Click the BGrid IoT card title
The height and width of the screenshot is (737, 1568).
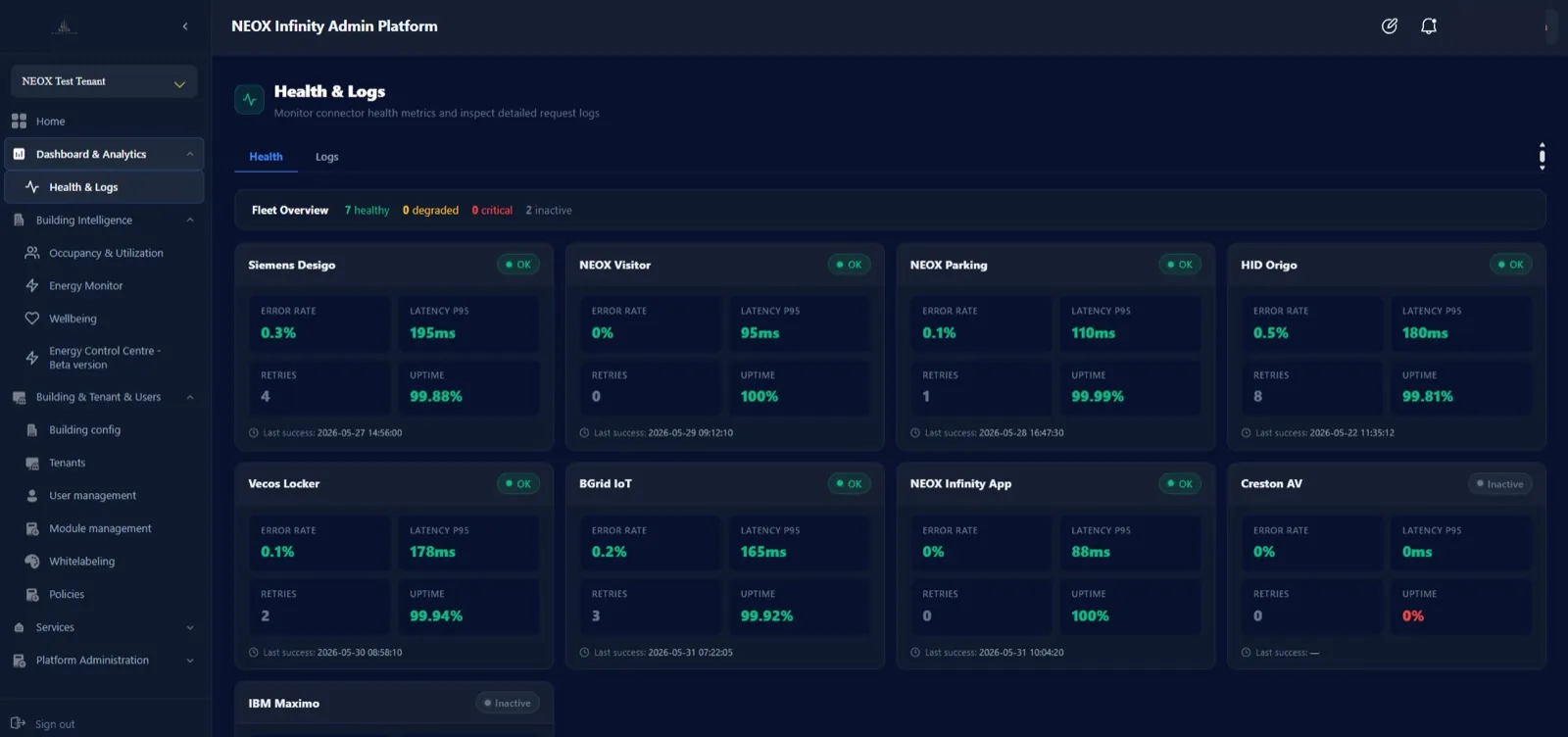coord(606,484)
